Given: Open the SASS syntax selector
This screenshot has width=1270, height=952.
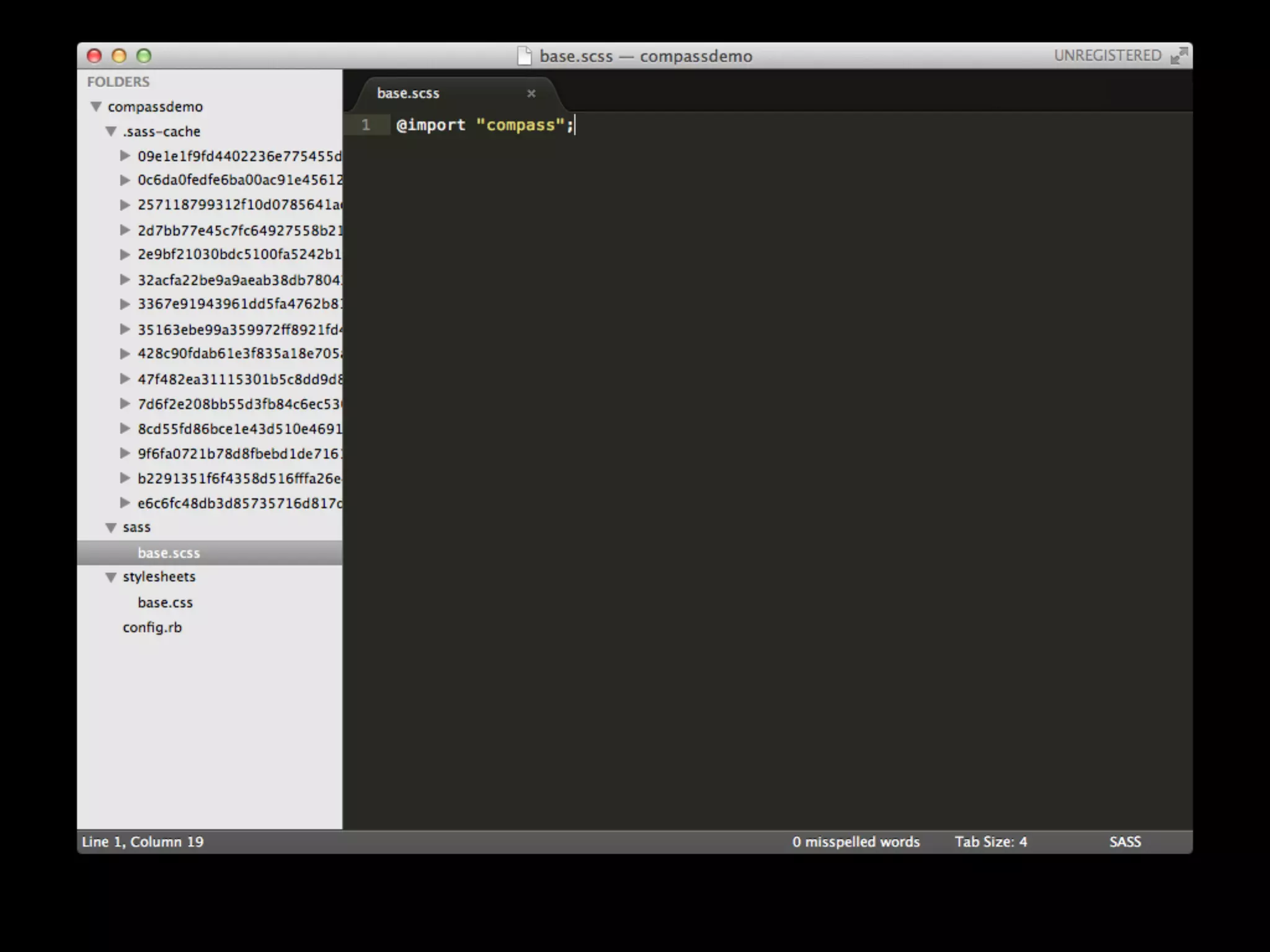Looking at the screenshot, I should pyautogui.click(x=1125, y=842).
